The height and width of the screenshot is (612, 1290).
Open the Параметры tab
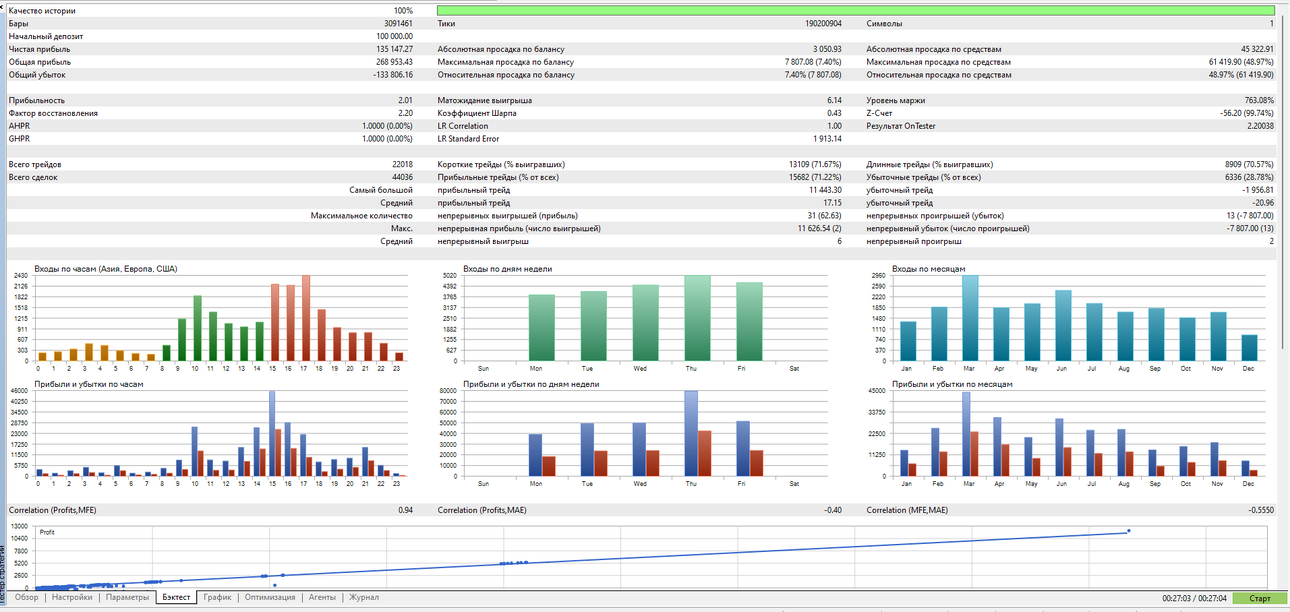tap(128, 598)
